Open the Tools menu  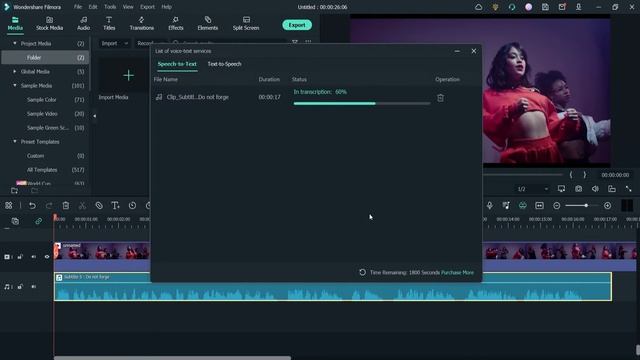click(110, 7)
